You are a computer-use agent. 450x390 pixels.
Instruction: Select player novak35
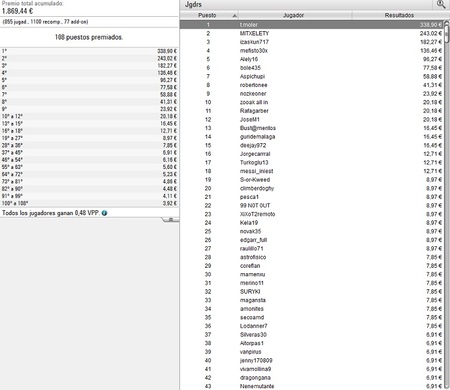(x=250, y=231)
